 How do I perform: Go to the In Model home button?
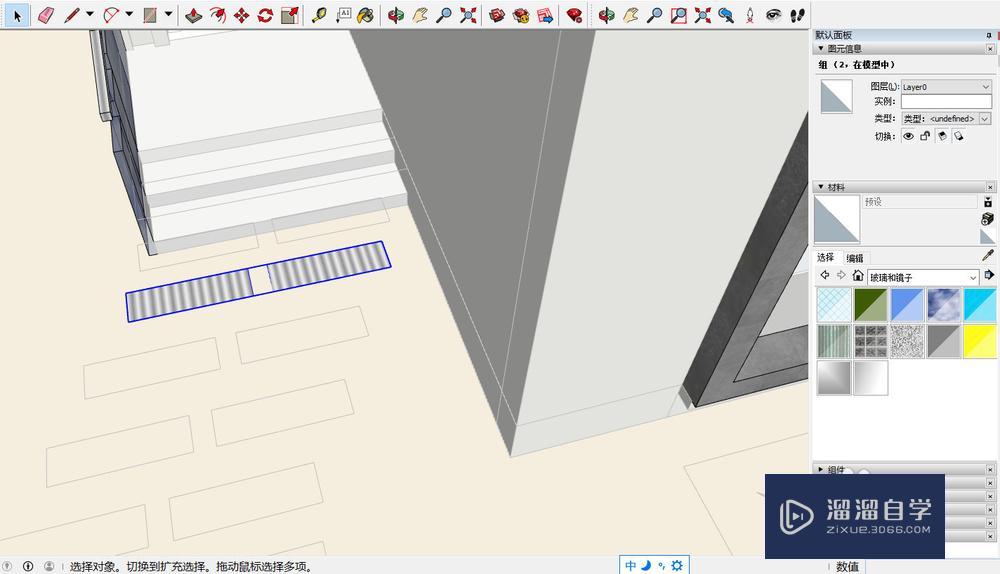click(x=858, y=276)
